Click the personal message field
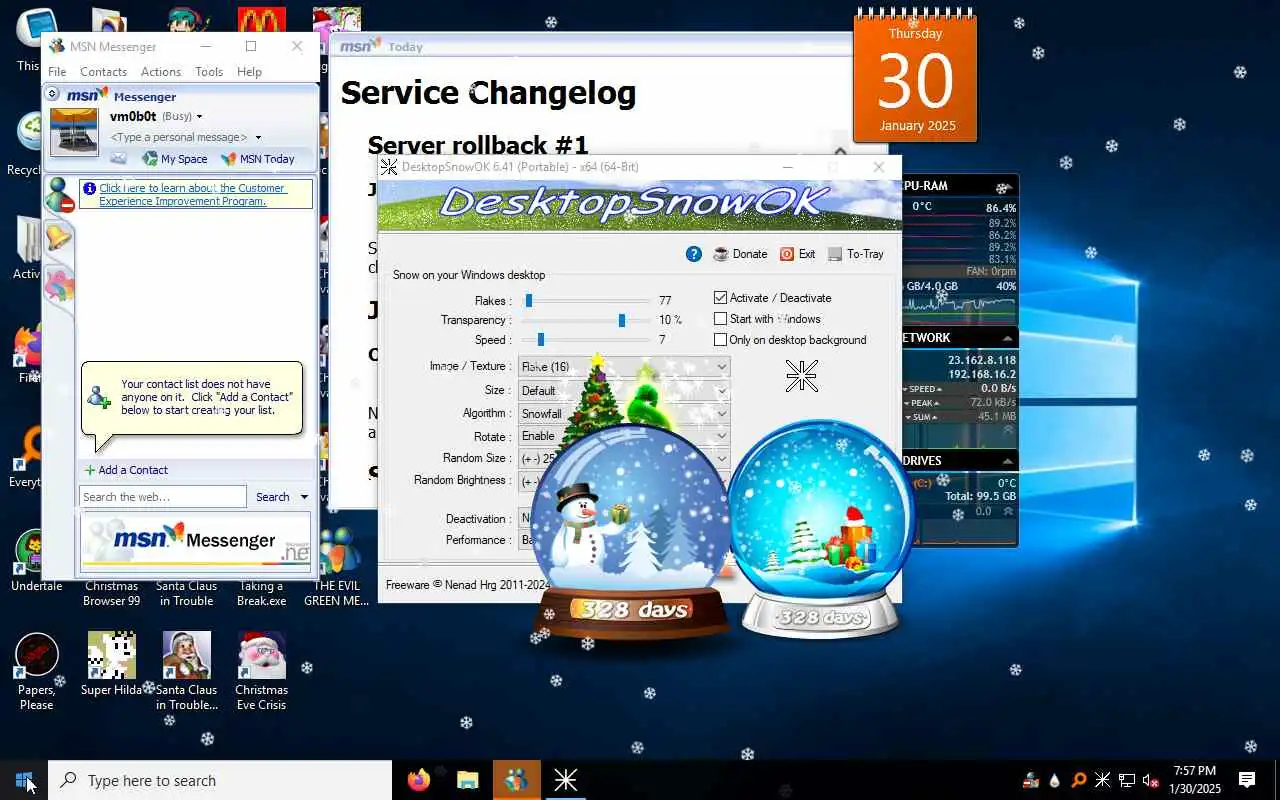 coord(179,137)
